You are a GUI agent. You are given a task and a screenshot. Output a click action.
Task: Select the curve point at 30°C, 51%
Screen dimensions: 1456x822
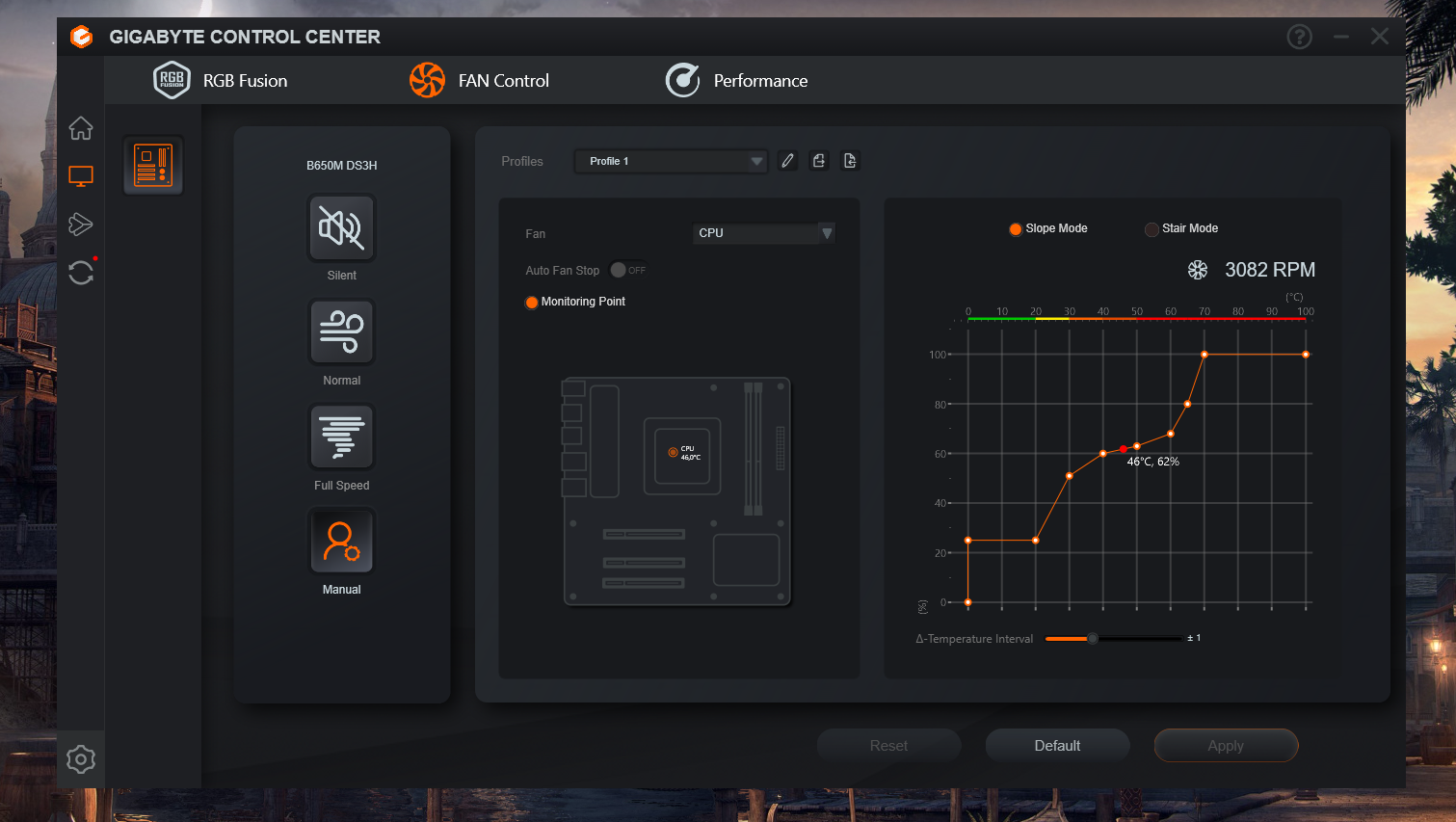(x=1070, y=476)
